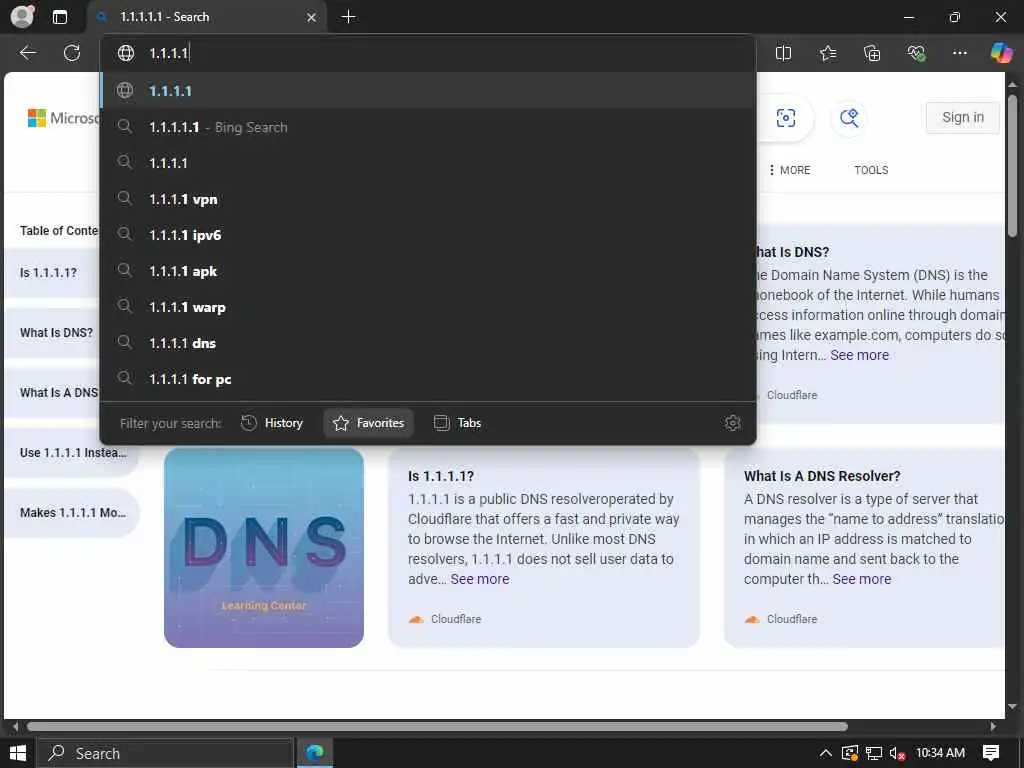
Task: Close the 1.1.1.1.1 - Search tab
Action: coord(312,18)
